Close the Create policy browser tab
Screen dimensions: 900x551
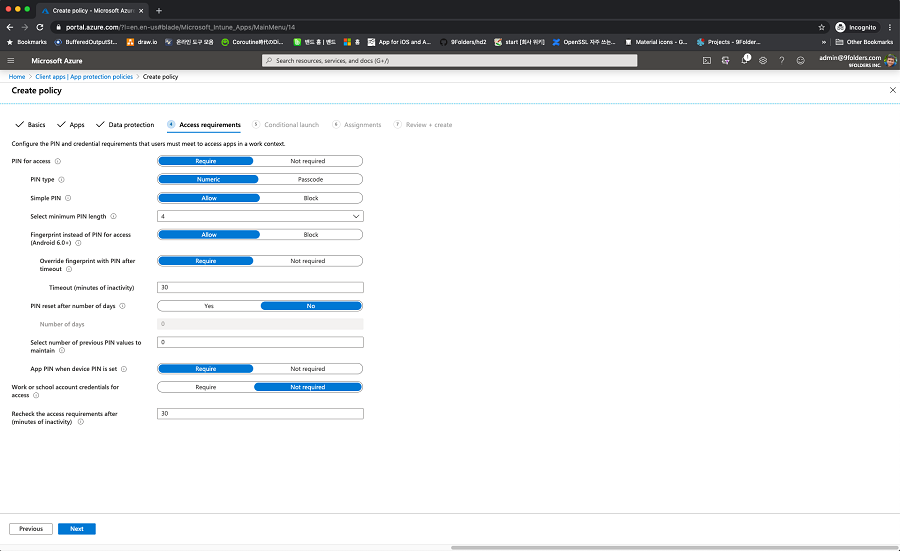click(141, 10)
